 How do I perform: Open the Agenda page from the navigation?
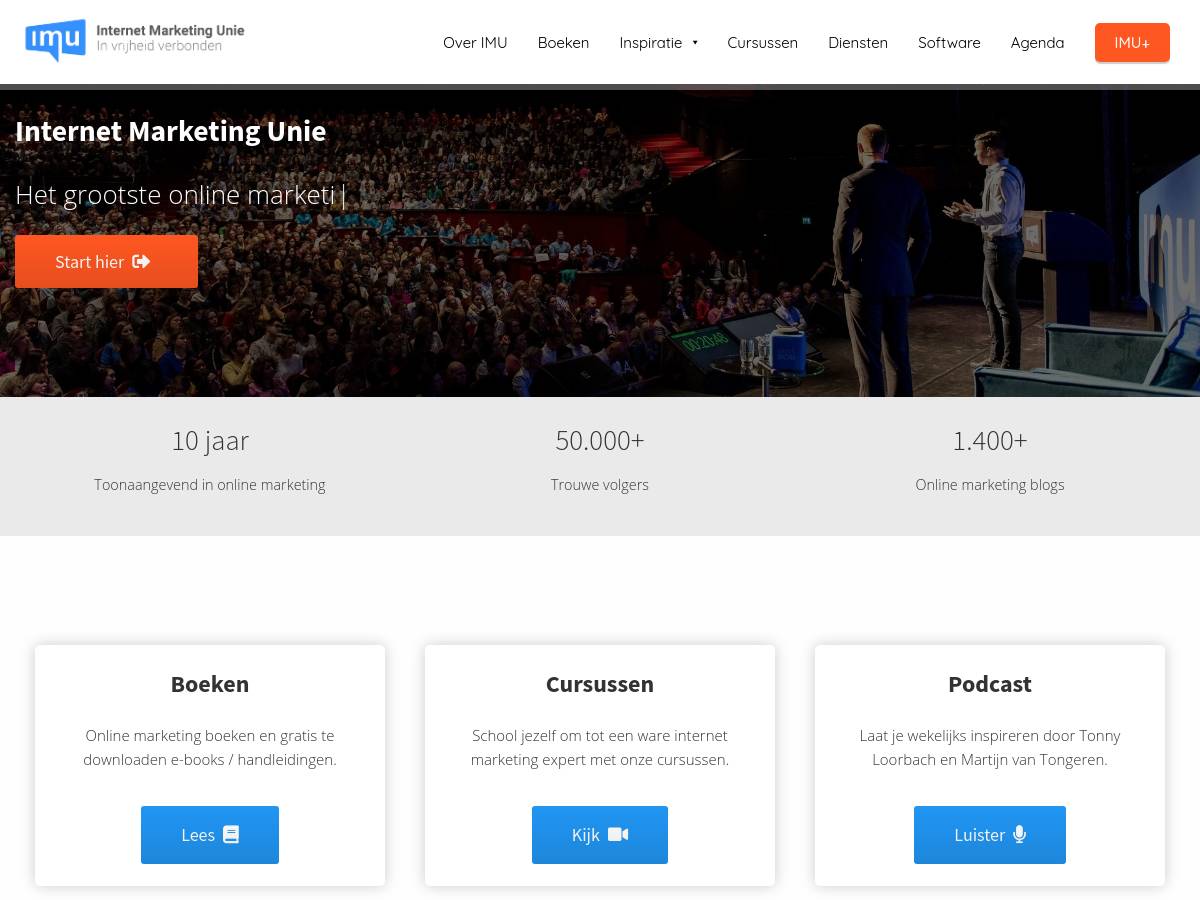[x=1037, y=42]
